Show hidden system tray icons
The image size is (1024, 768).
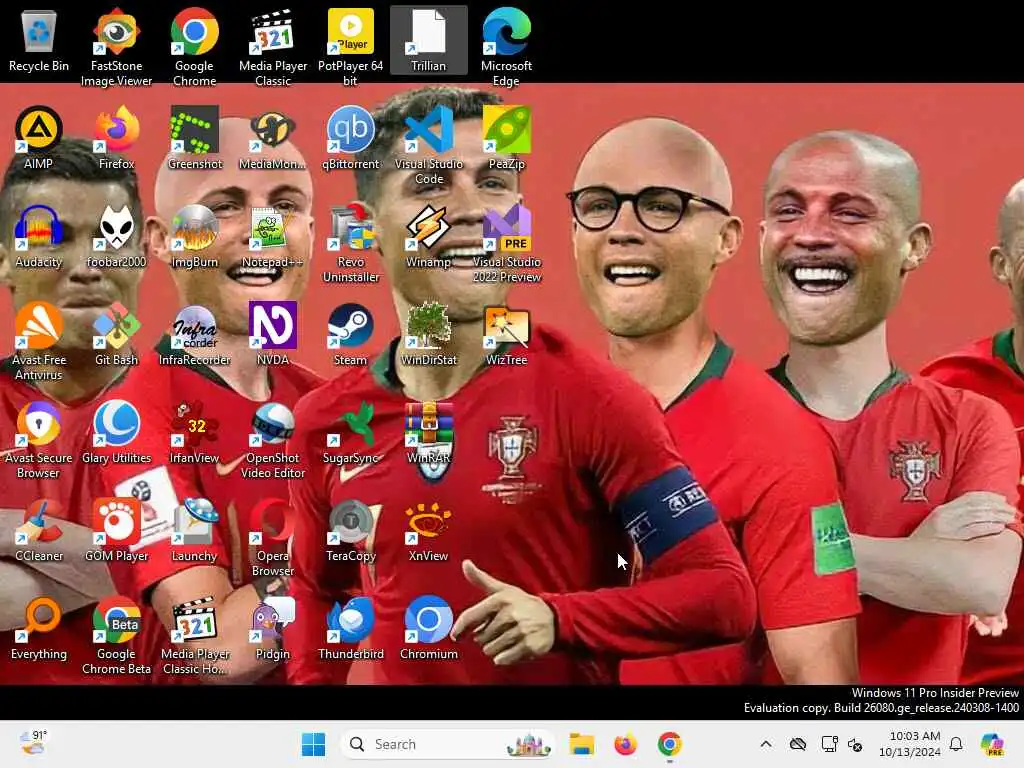pyautogui.click(x=766, y=744)
